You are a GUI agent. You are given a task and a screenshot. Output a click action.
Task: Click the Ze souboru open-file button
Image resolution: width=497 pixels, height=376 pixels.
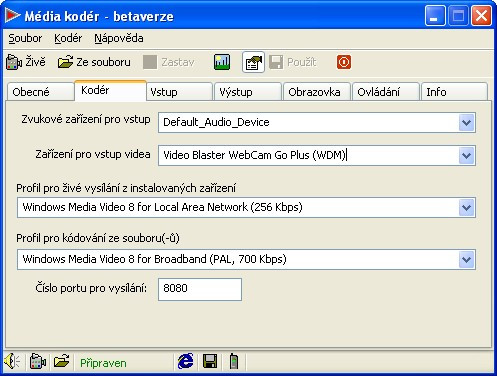[x=94, y=62]
